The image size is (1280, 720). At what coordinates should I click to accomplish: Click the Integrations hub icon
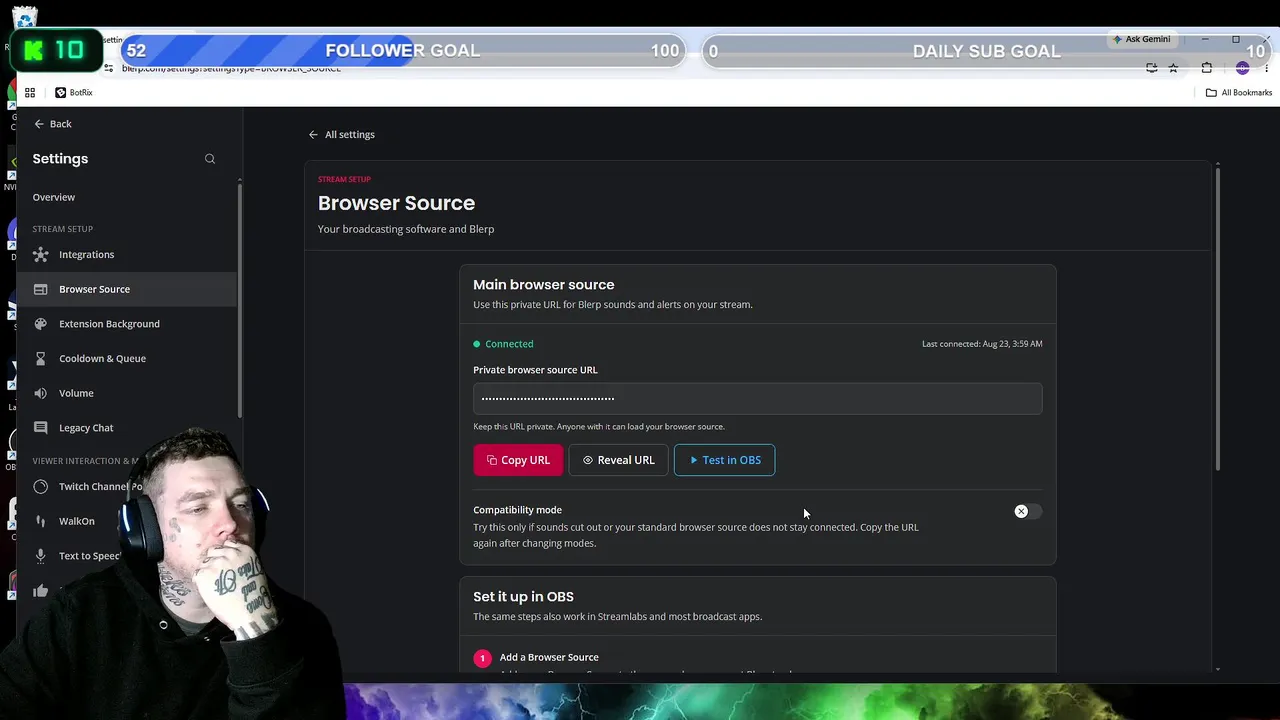[x=40, y=255]
